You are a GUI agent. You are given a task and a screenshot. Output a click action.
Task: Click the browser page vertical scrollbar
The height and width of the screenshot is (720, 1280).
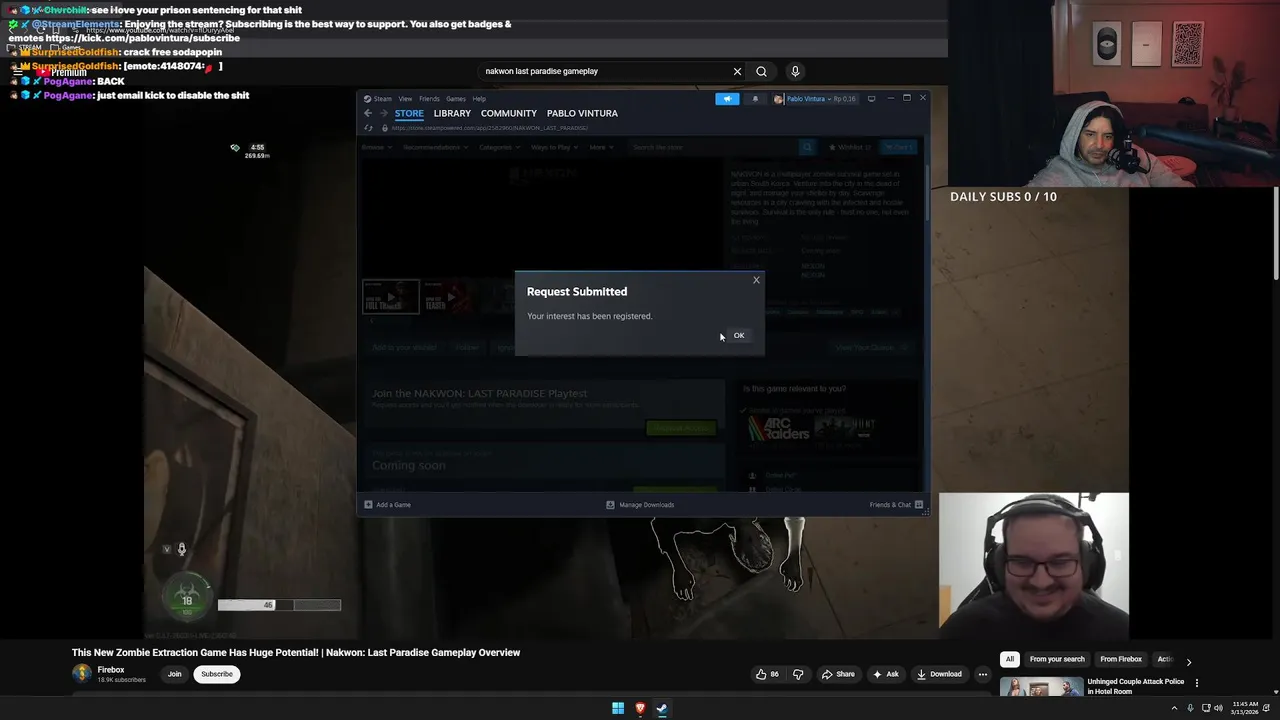tap(1275, 232)
